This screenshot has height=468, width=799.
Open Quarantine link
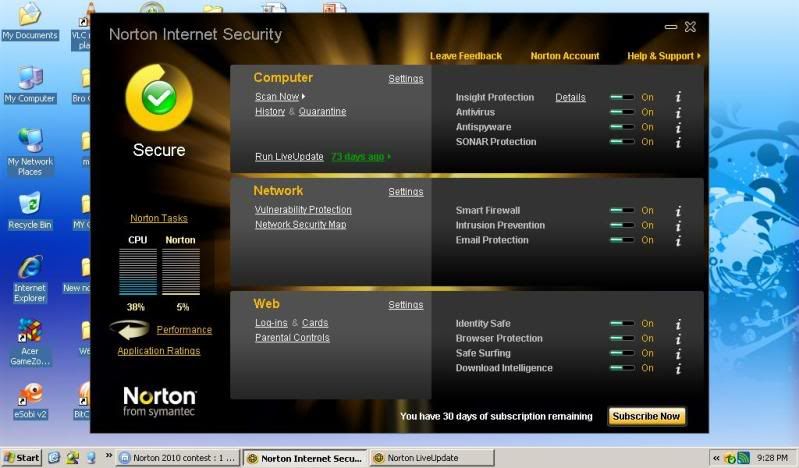pos(322,111)
